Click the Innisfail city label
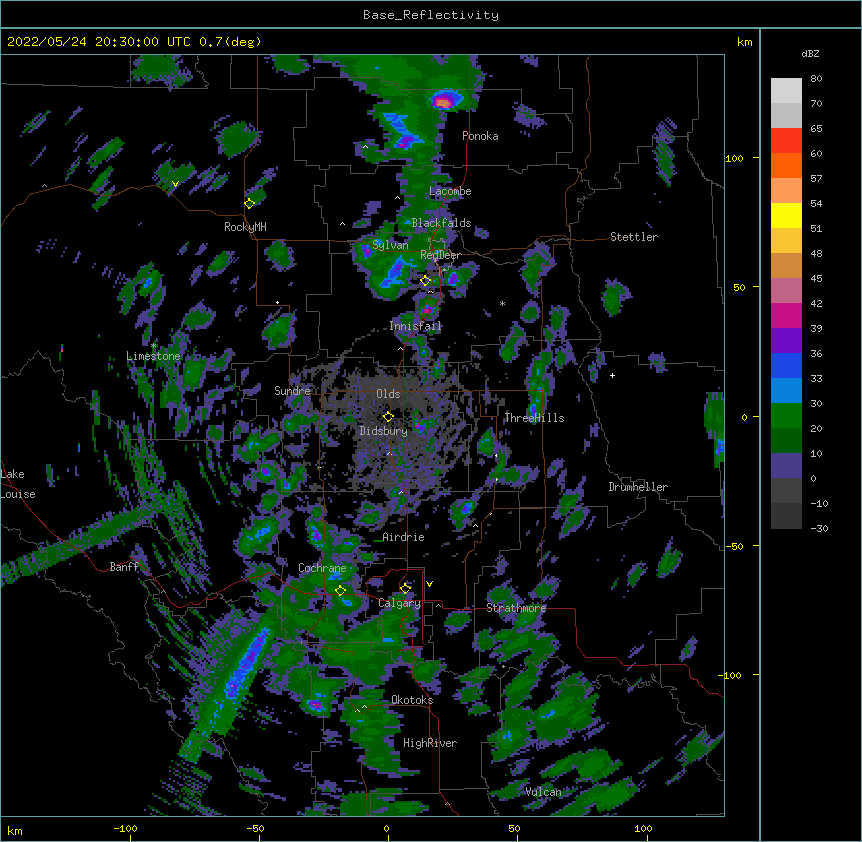862x842 pixels. [415, 326]
